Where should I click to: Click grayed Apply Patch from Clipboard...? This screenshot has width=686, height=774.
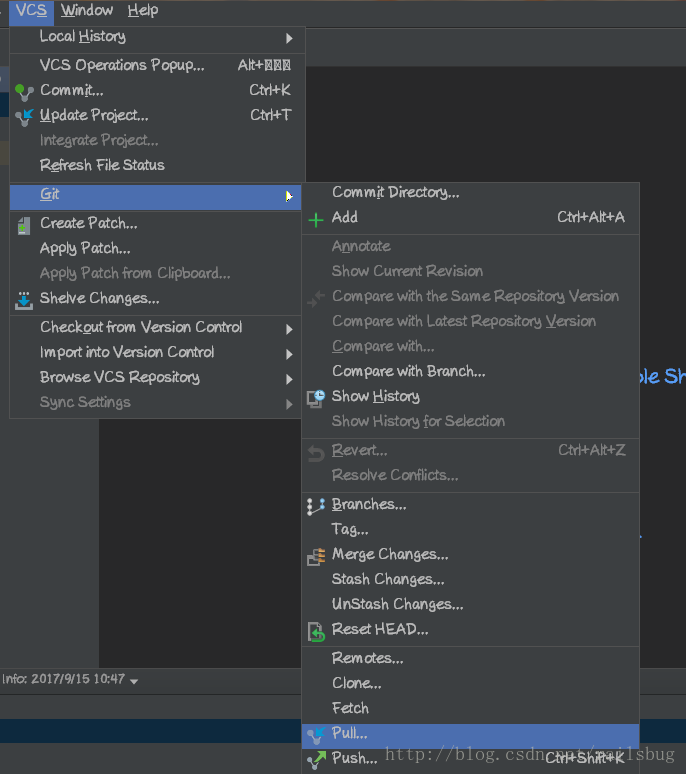[155, 273]
